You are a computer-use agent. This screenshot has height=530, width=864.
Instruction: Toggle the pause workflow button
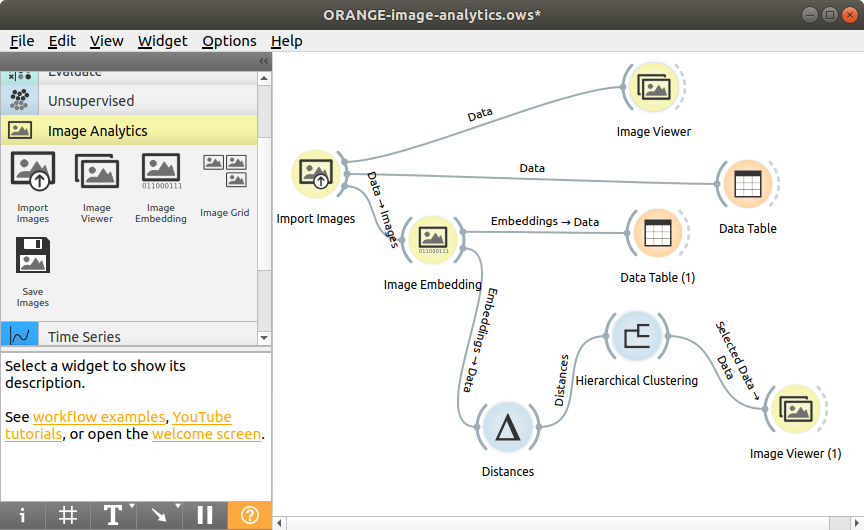tap(205, 515)
